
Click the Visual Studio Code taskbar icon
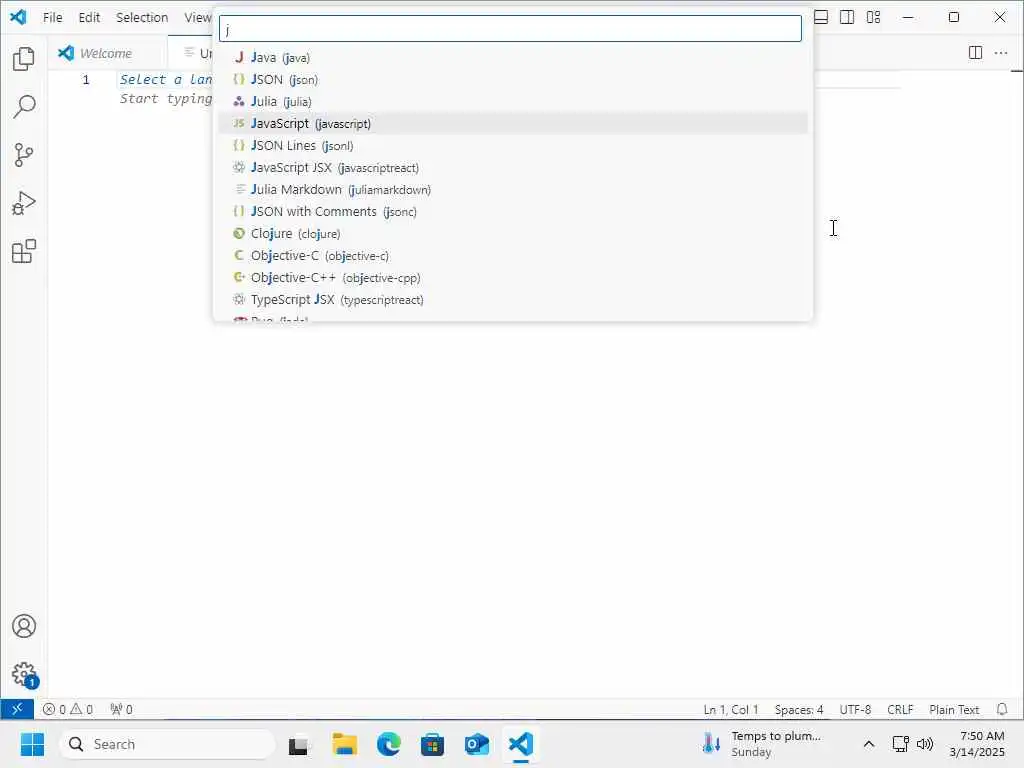pos(520,744)
